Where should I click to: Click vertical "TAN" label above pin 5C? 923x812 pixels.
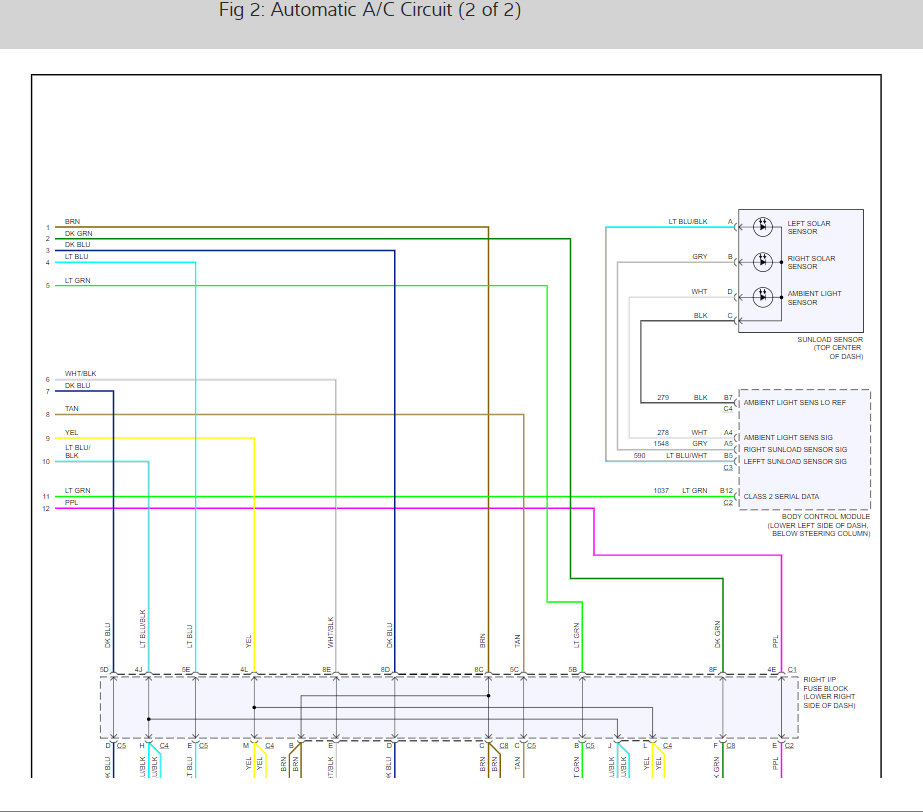pos(517,641)
